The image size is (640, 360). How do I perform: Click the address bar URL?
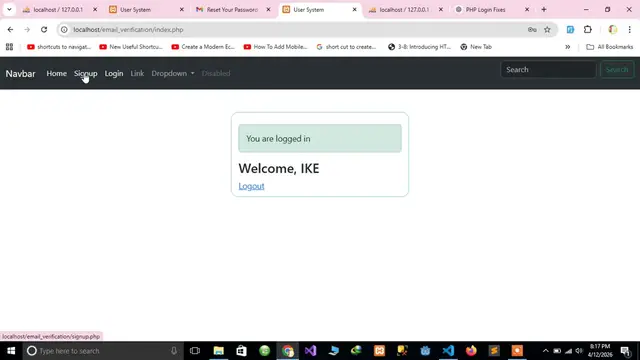click(x=128, y=29)
